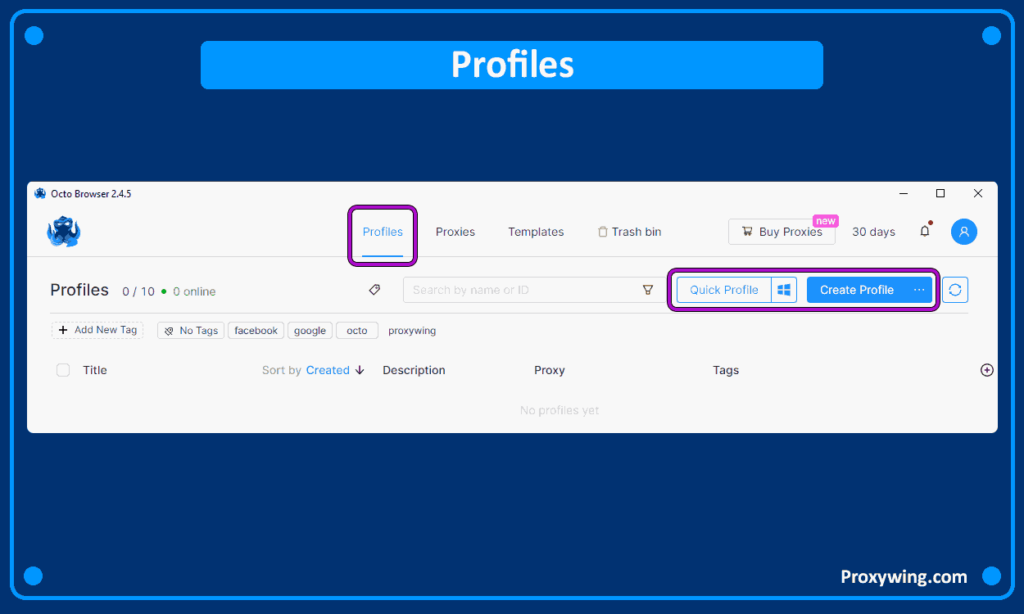Click the Buy Proxies button
The image size is (1024, 614).
click(781, 232)
